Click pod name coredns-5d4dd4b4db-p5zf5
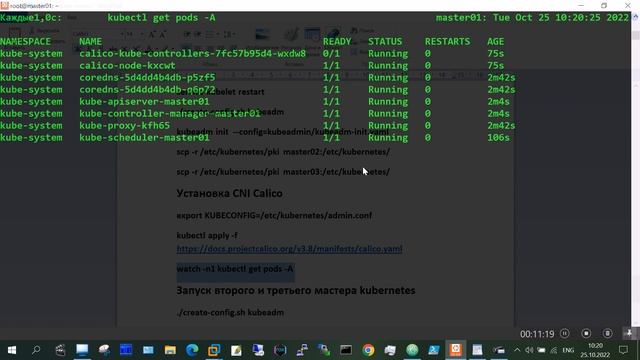Screen dimensions: 640x360 147,78
